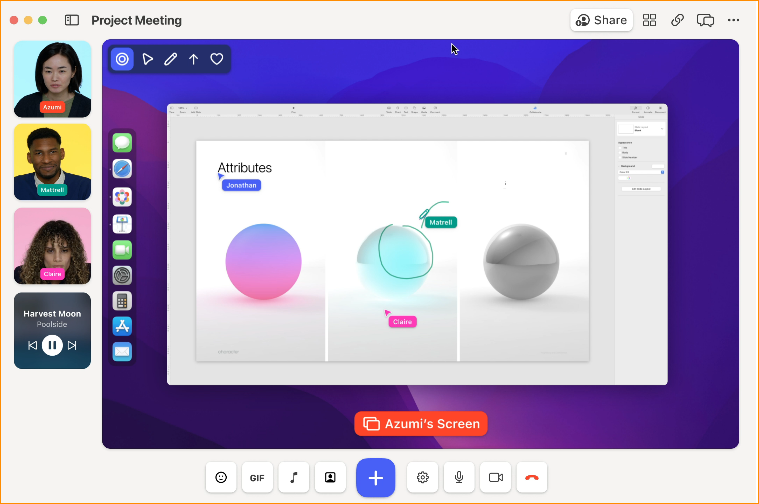Screen dimensions: 759x504
Task: Select the cursor play-arrow tool
Action: tap(148, 59)
